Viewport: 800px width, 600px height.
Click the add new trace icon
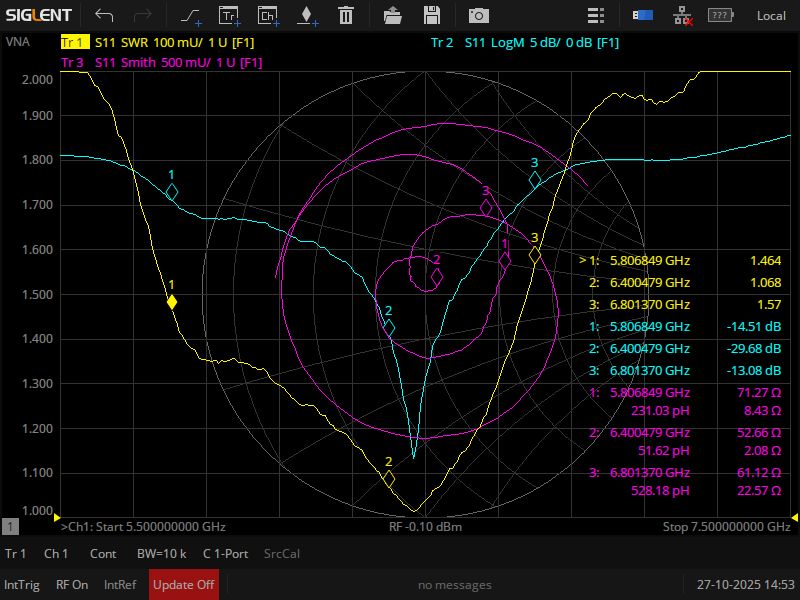(x=229, y=15)
